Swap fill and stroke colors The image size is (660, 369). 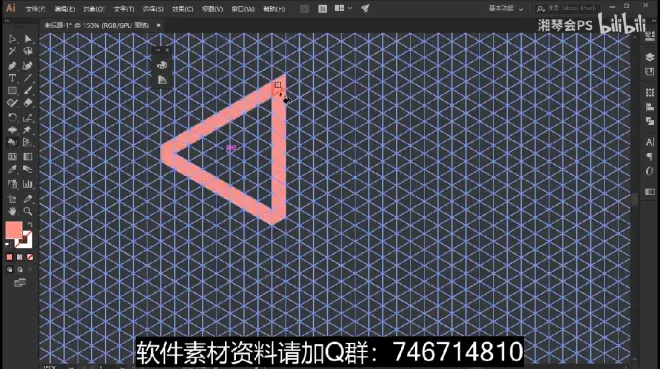click(29, 225)
